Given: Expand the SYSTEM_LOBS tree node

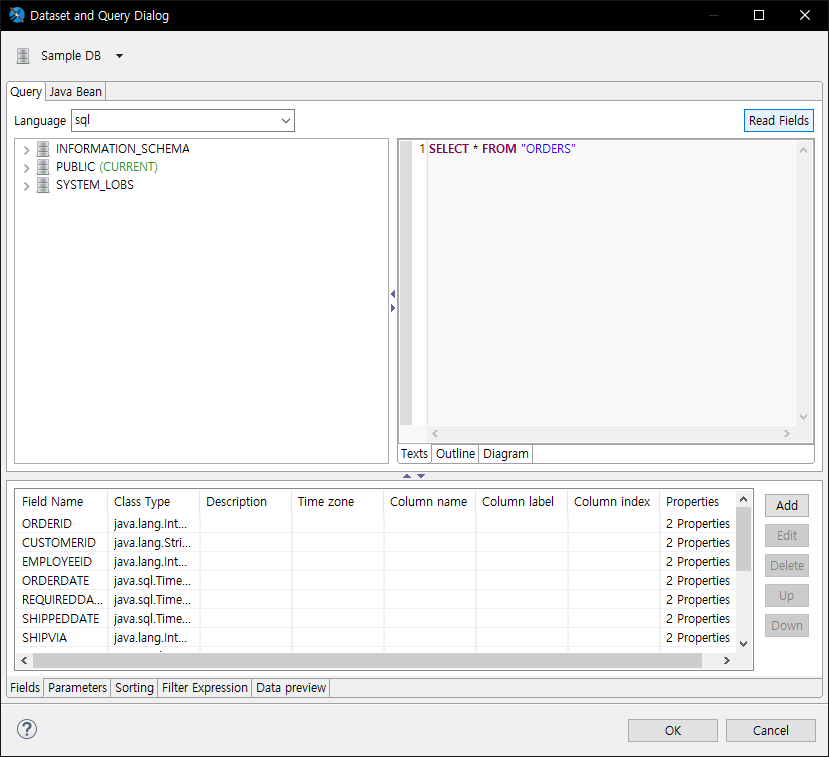Looking at the screenshot, I should (26, 186).
